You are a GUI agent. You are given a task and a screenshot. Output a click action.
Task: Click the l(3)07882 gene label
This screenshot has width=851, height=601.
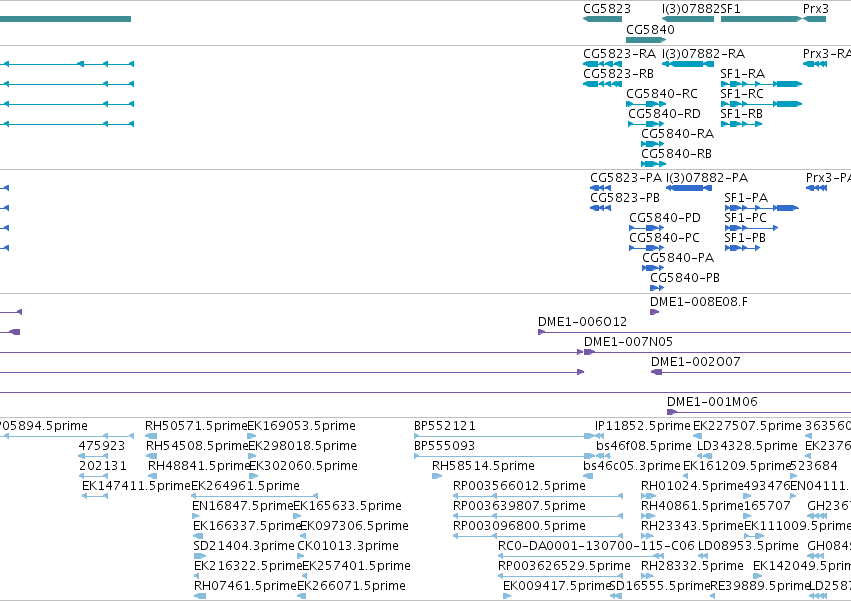point(691,9)
